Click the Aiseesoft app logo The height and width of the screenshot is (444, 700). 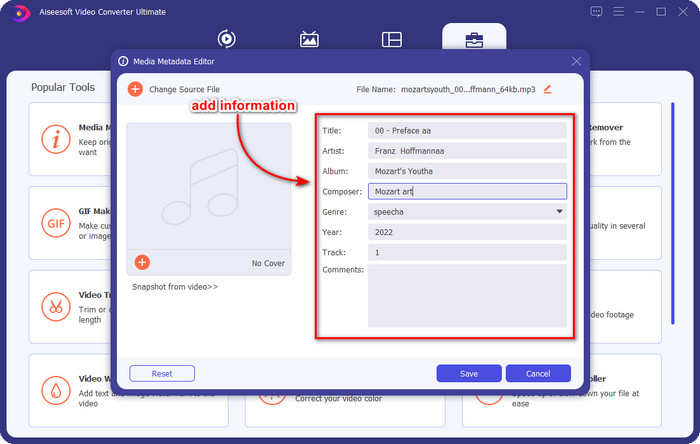point(21,12)
